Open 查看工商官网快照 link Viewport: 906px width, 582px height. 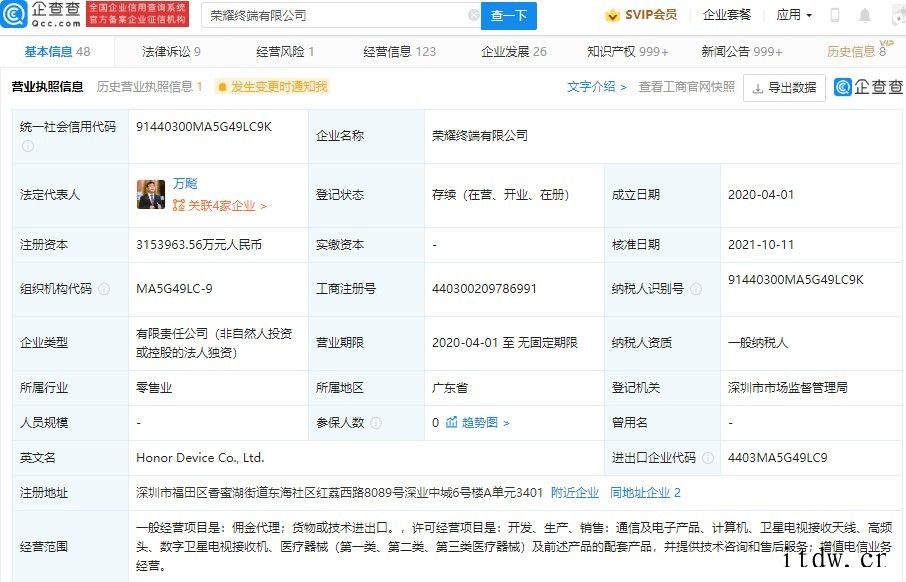pyautogui.click(x=686, y=87)
